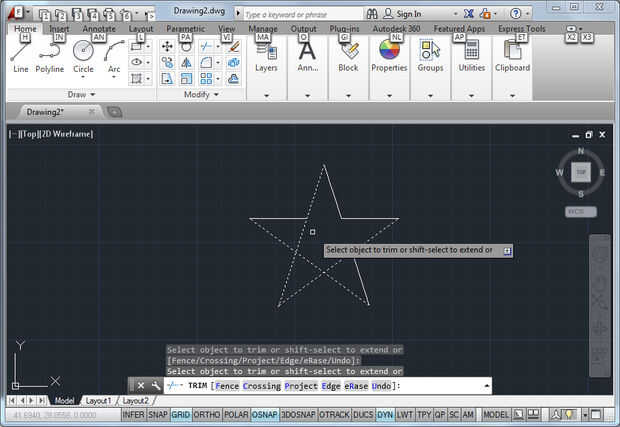Expand the Draw panel dropdown
Viewport: 620px width, 427px height.
point(92,94)
